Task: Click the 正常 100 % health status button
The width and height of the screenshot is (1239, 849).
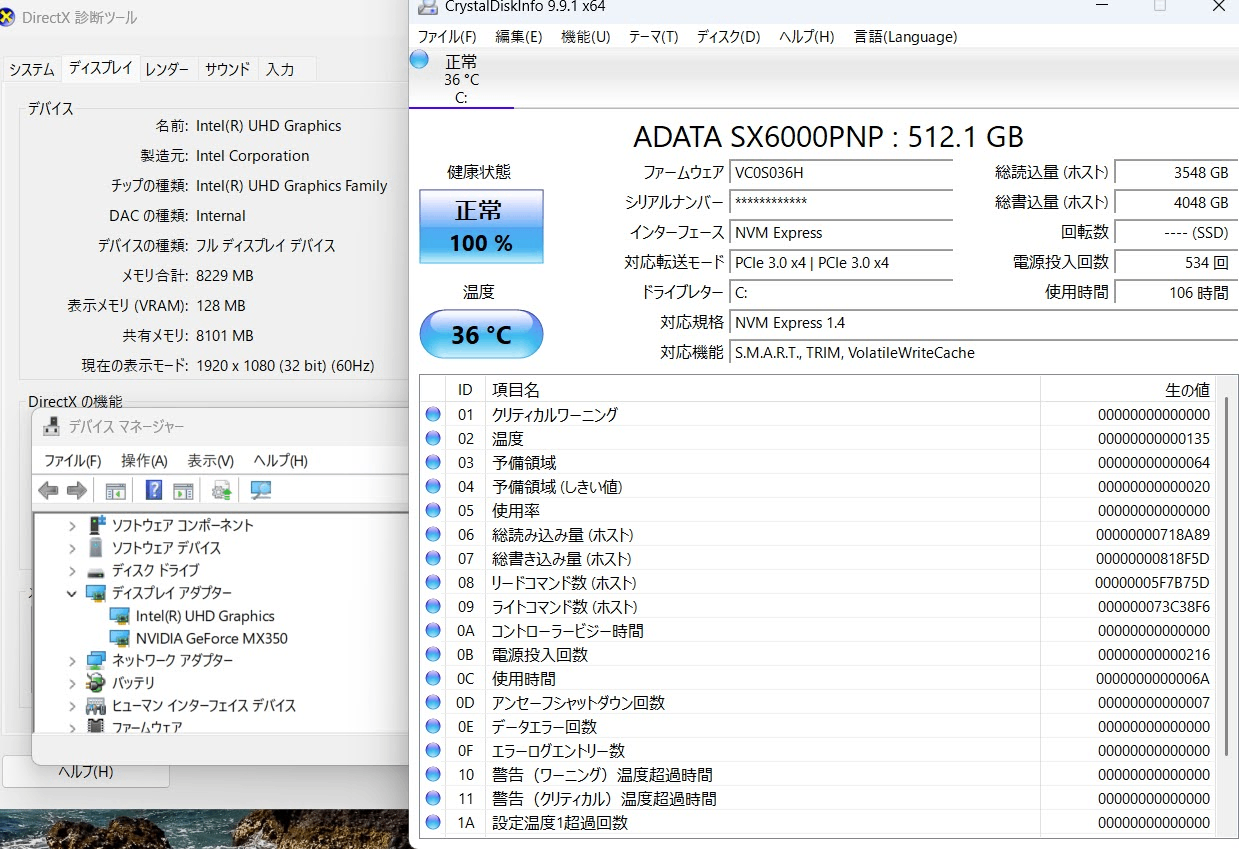Action: 481,227
